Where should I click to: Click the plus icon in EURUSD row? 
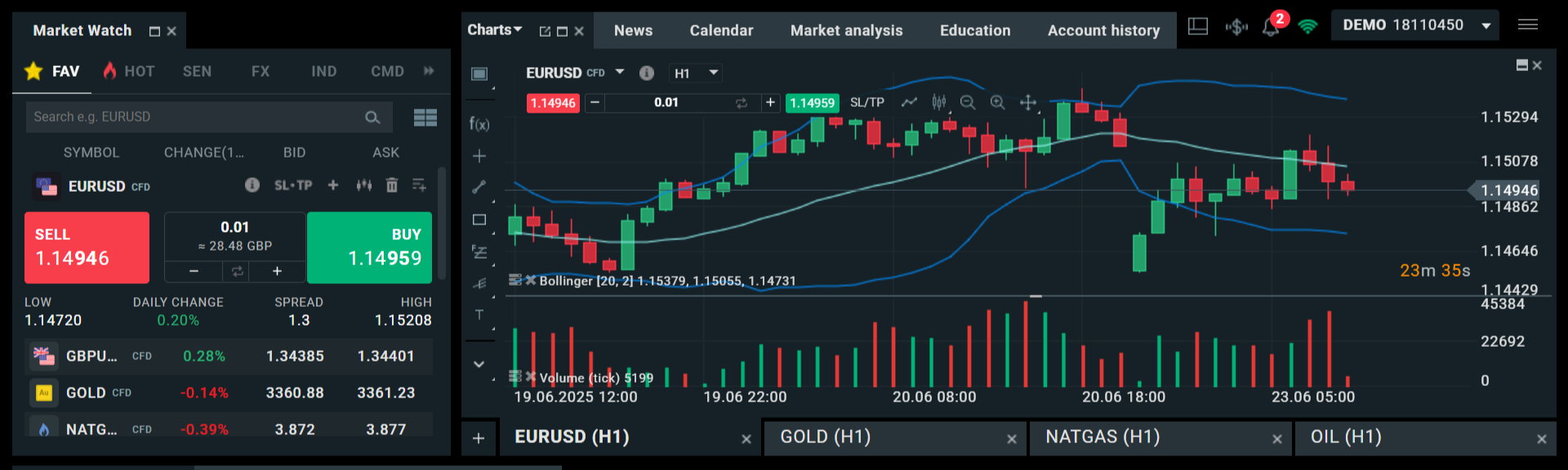click(x=333, y=185)
